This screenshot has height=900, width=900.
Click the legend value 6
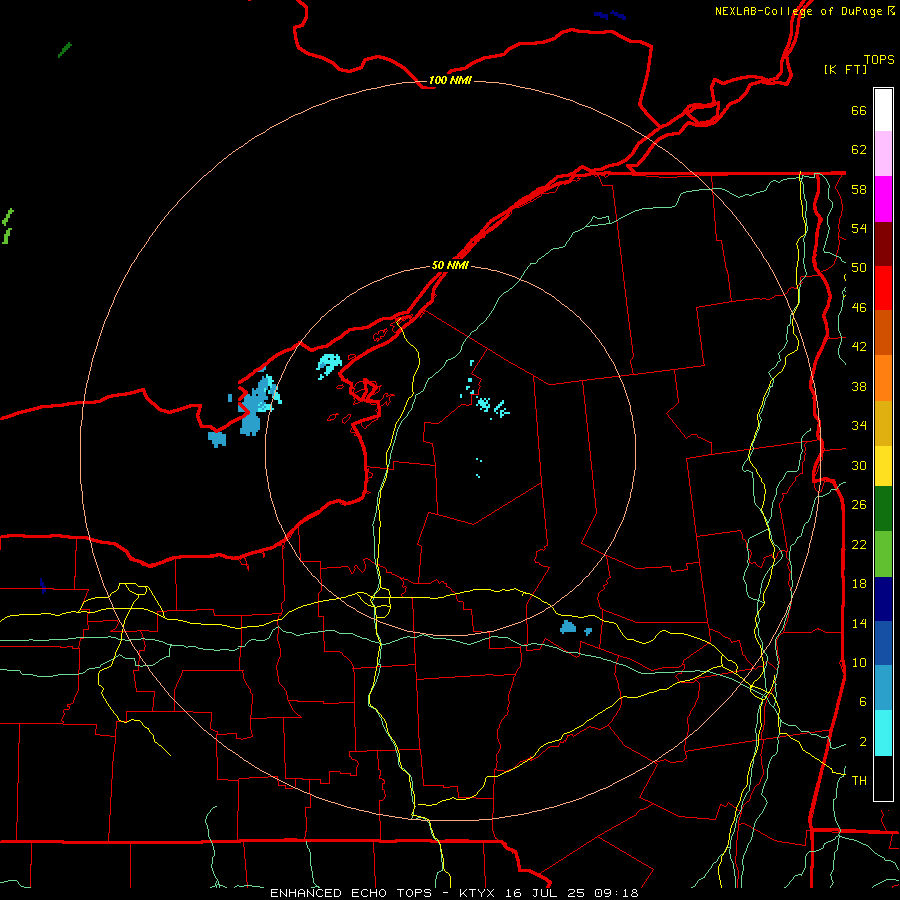863,702
